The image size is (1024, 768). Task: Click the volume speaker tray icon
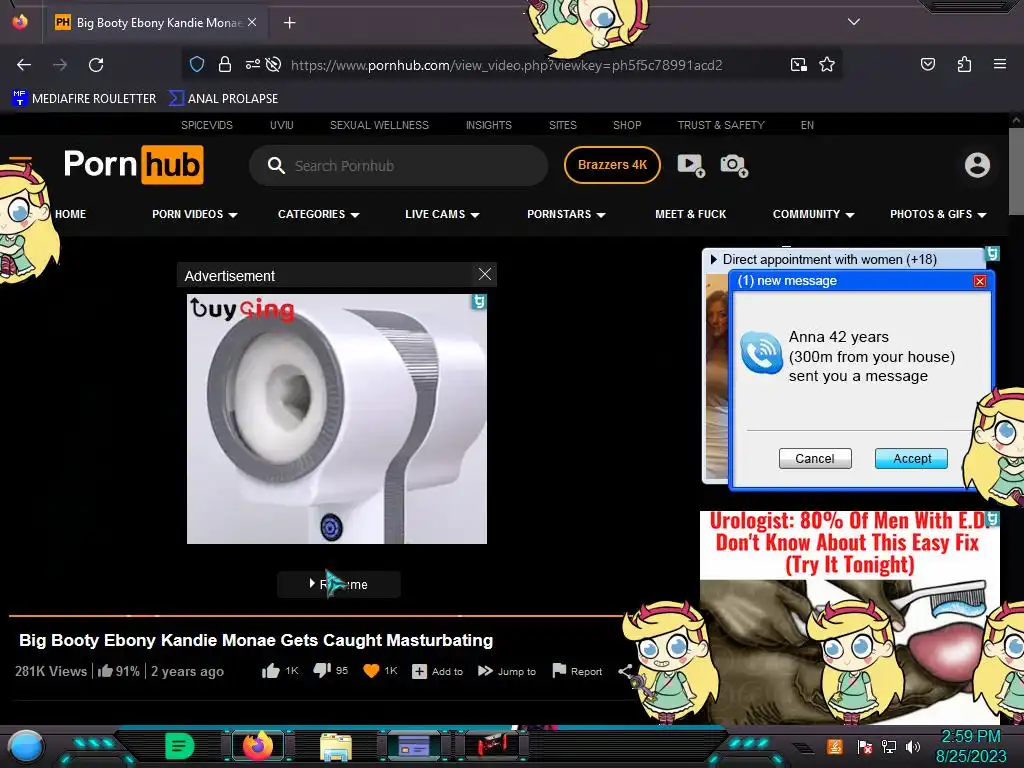[913, 746]
